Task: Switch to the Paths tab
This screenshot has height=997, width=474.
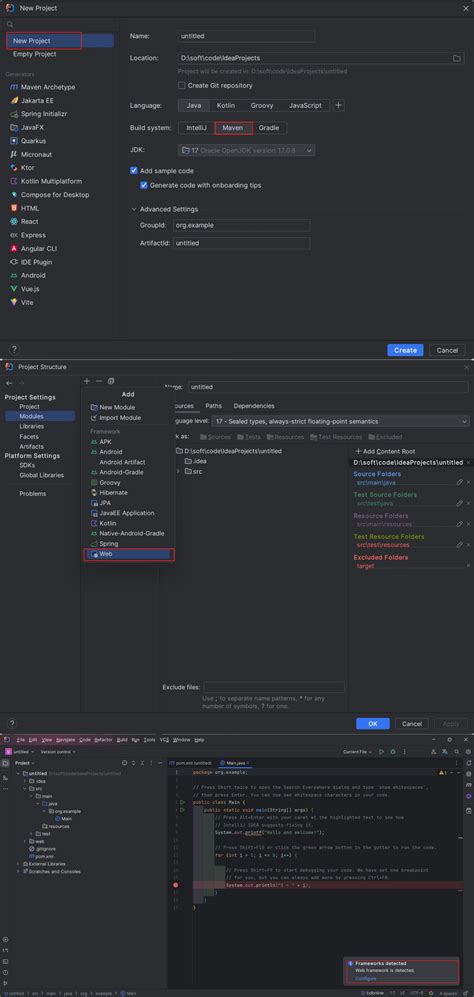Action: pos(214,406)
